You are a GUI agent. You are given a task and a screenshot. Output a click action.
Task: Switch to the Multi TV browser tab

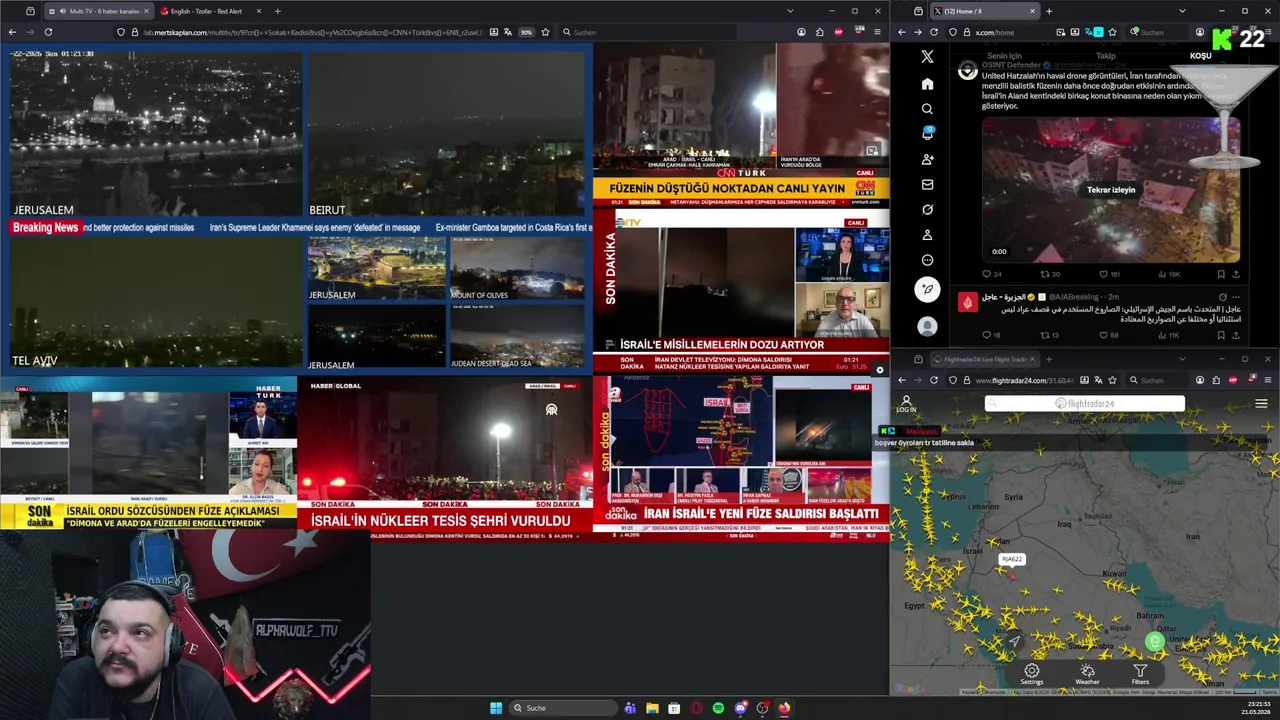point(97,11)
